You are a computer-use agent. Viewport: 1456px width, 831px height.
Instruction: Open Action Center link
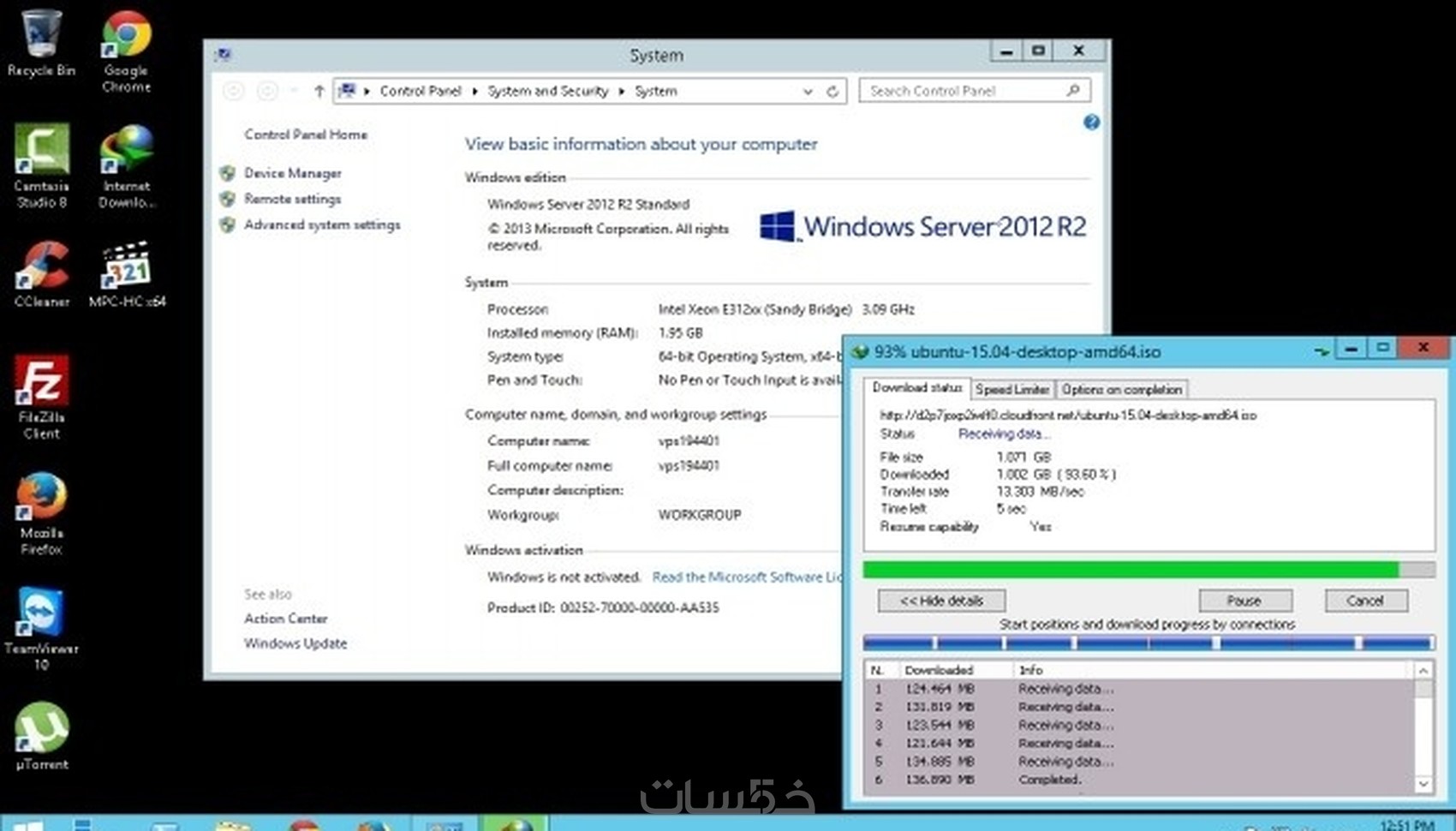286,619
